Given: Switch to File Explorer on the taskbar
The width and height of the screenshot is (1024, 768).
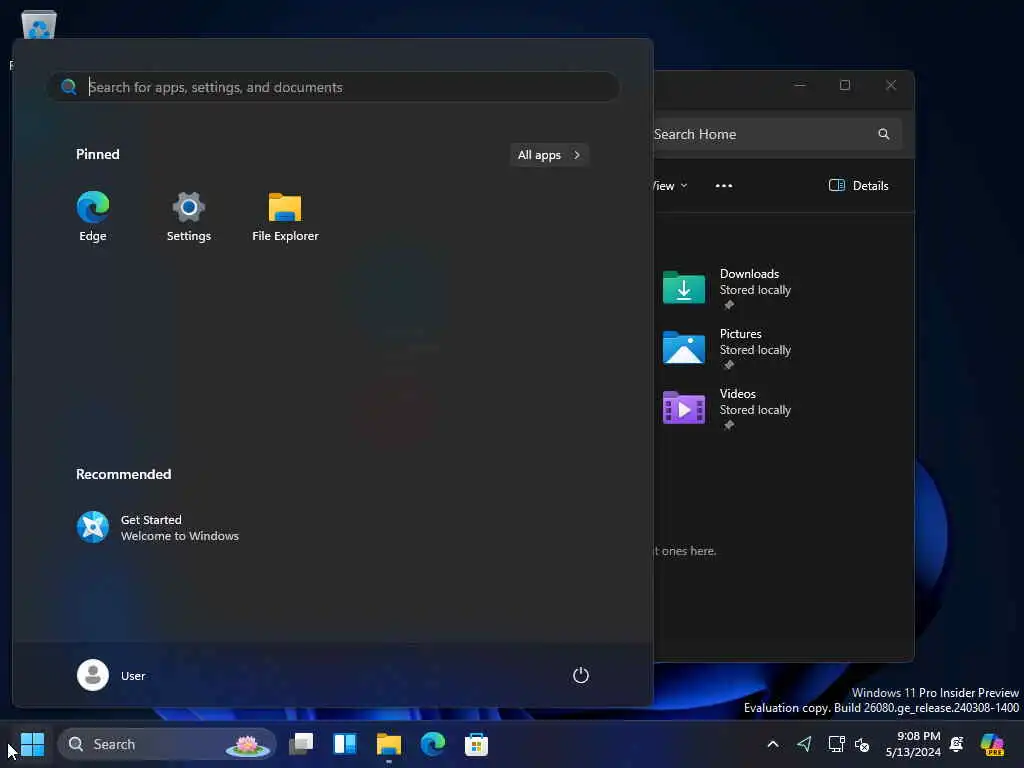Looking at the screenshot, I should point(389,744).
